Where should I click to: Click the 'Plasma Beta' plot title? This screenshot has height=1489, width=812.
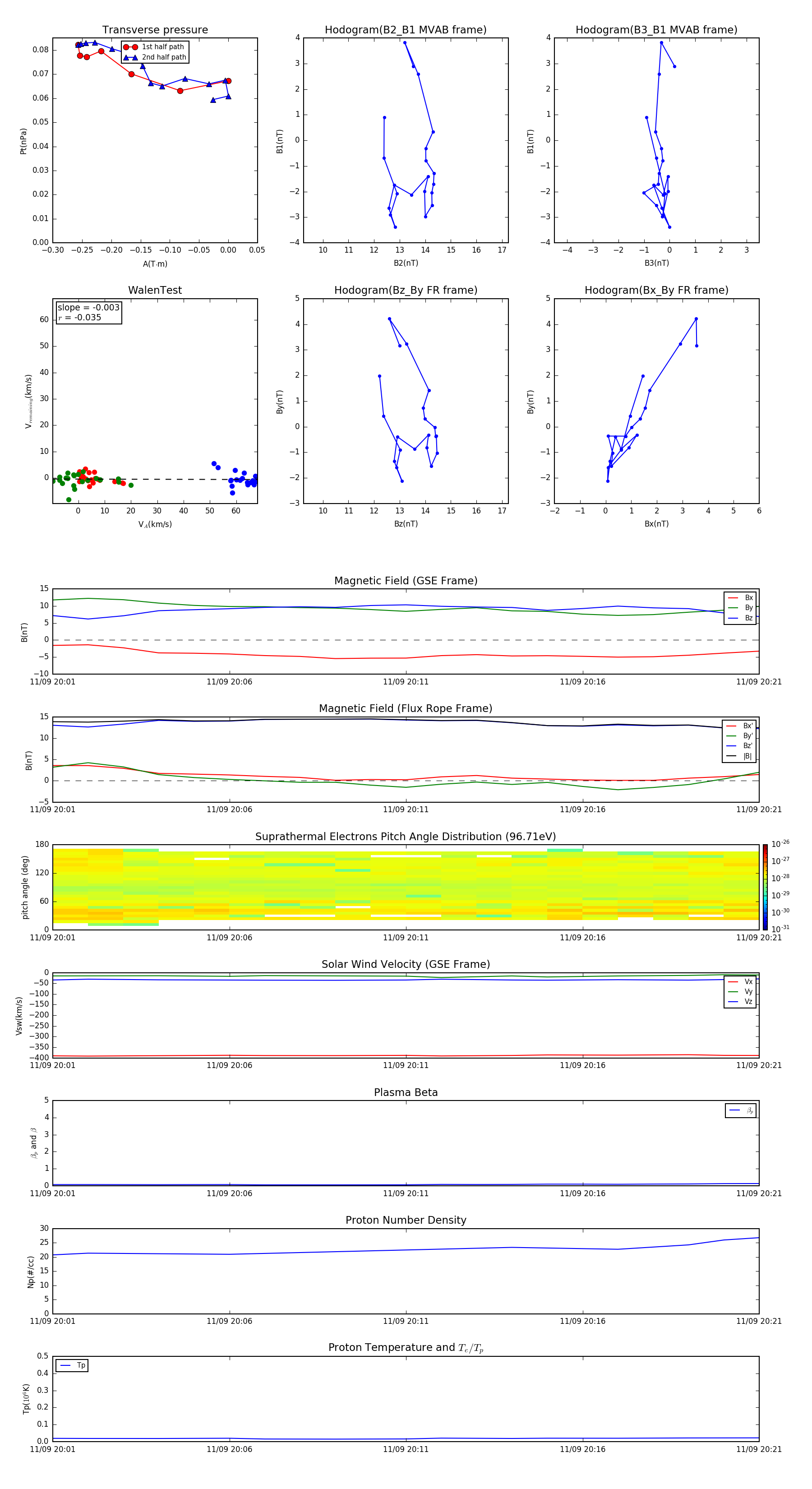tap(406, 1092)
